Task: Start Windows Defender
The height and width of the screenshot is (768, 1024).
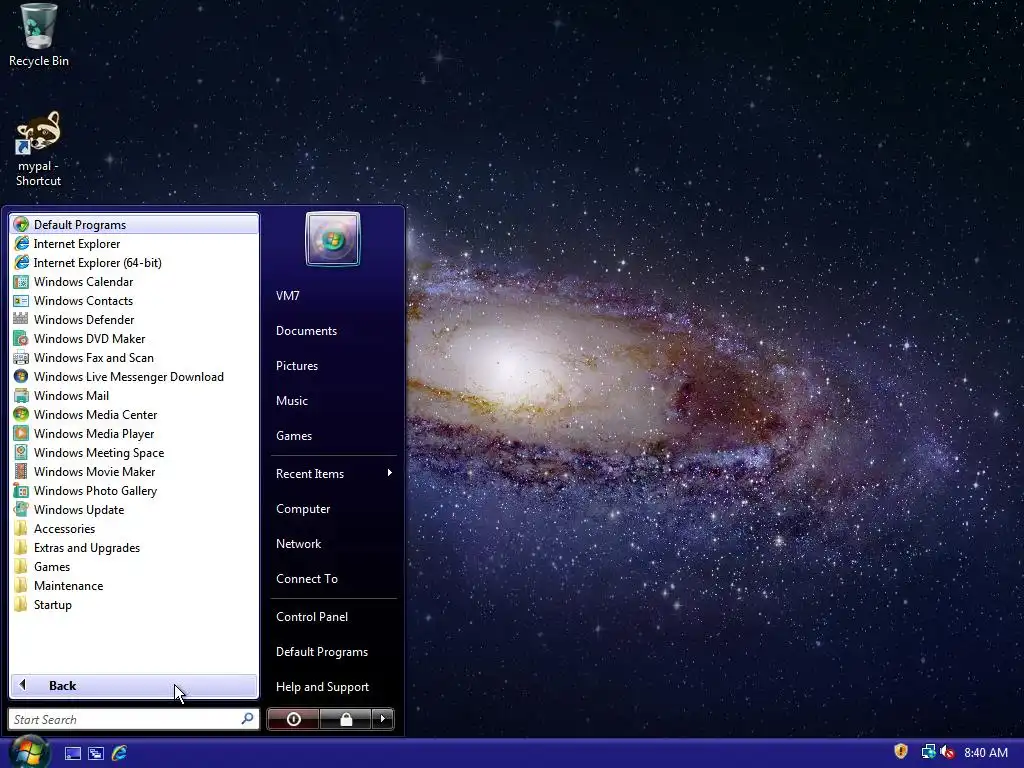Action: pos(134,319)
